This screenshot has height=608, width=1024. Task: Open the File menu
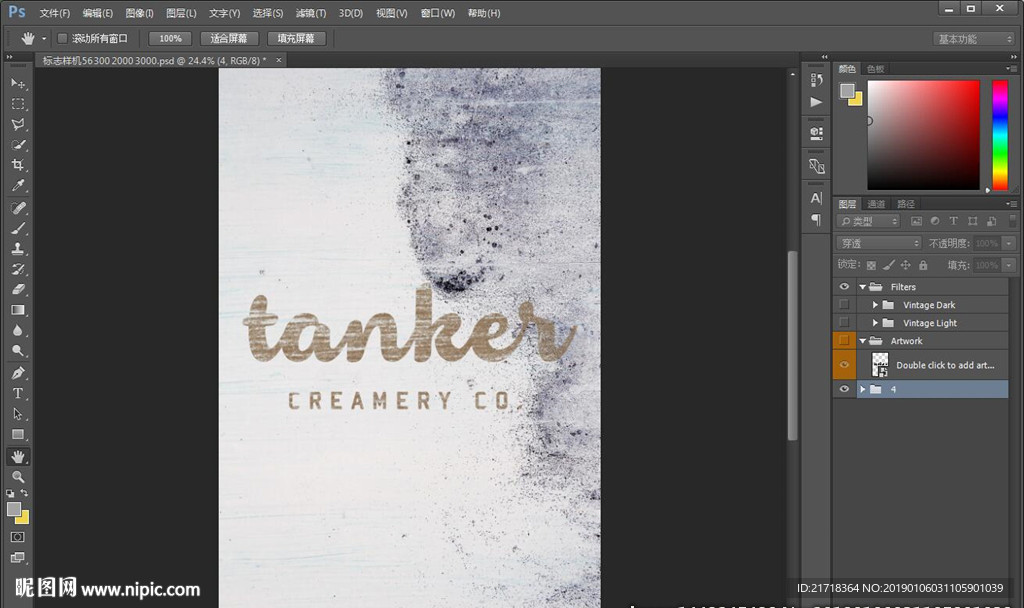click(55, 13)
